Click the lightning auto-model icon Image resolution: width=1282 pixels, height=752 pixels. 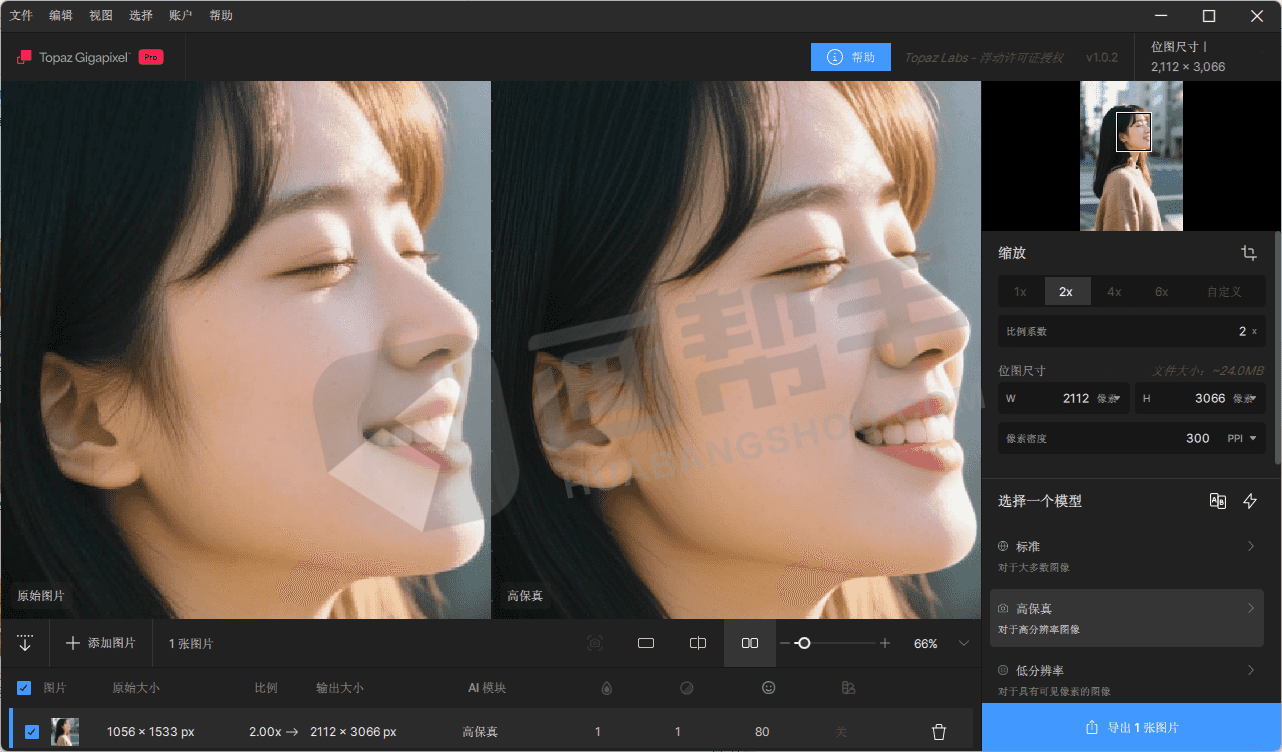1250,501
